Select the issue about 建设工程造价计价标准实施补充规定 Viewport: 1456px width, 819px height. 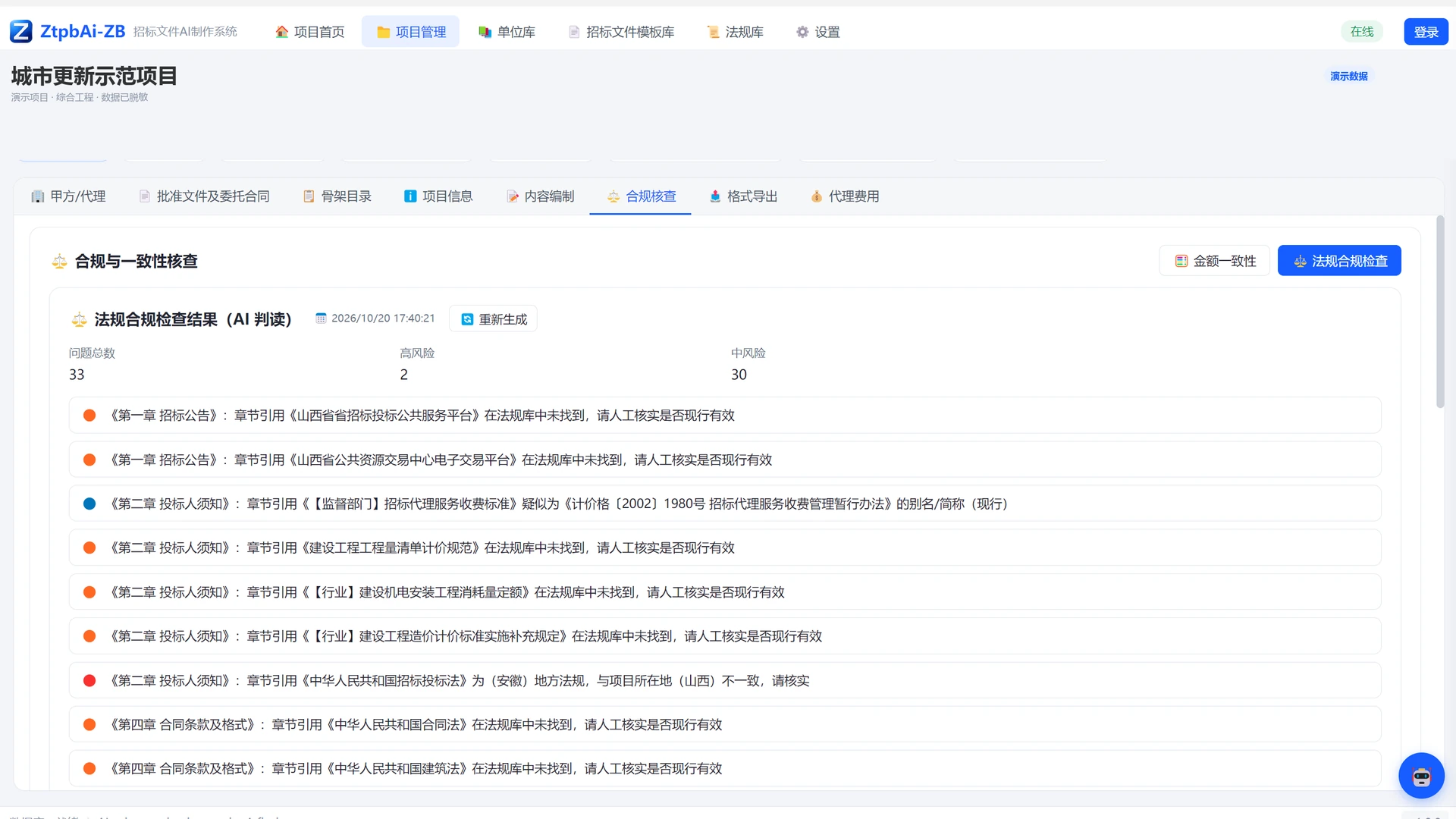point(725,636)
